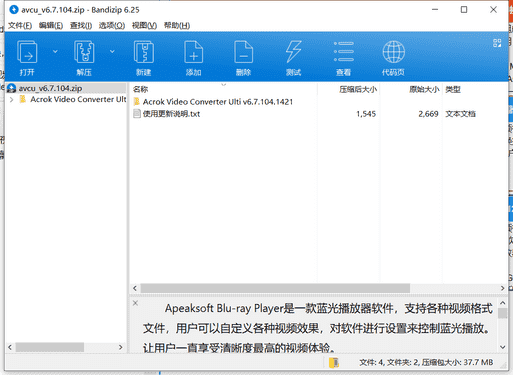This screenshot has width=513, height=375.
Task: Click the Test (测试) archive icon
Action: point(293,52)
